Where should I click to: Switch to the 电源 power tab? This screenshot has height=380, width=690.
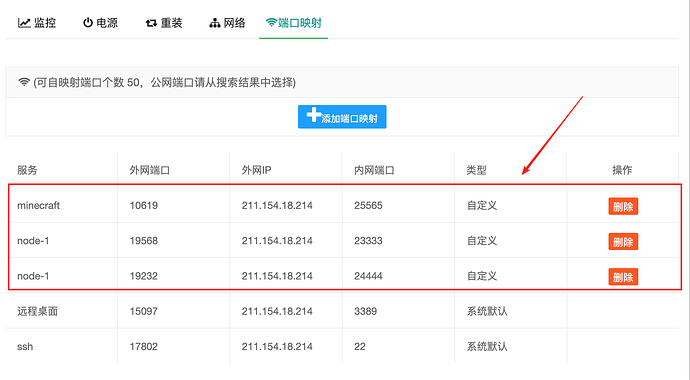[100, 23]
